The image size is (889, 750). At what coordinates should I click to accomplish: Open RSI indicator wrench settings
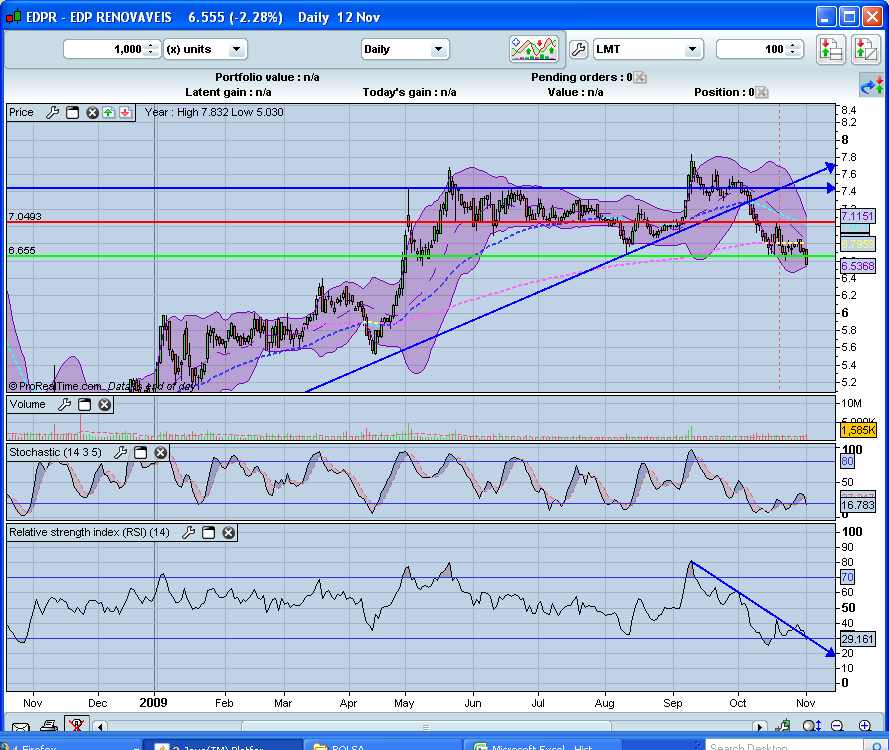point(188,532)
